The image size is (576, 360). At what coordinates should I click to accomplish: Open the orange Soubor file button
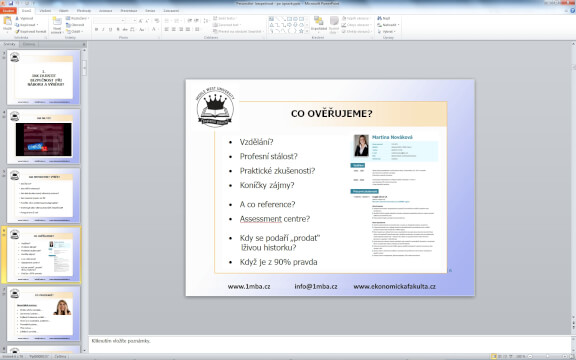pos(8,11)
